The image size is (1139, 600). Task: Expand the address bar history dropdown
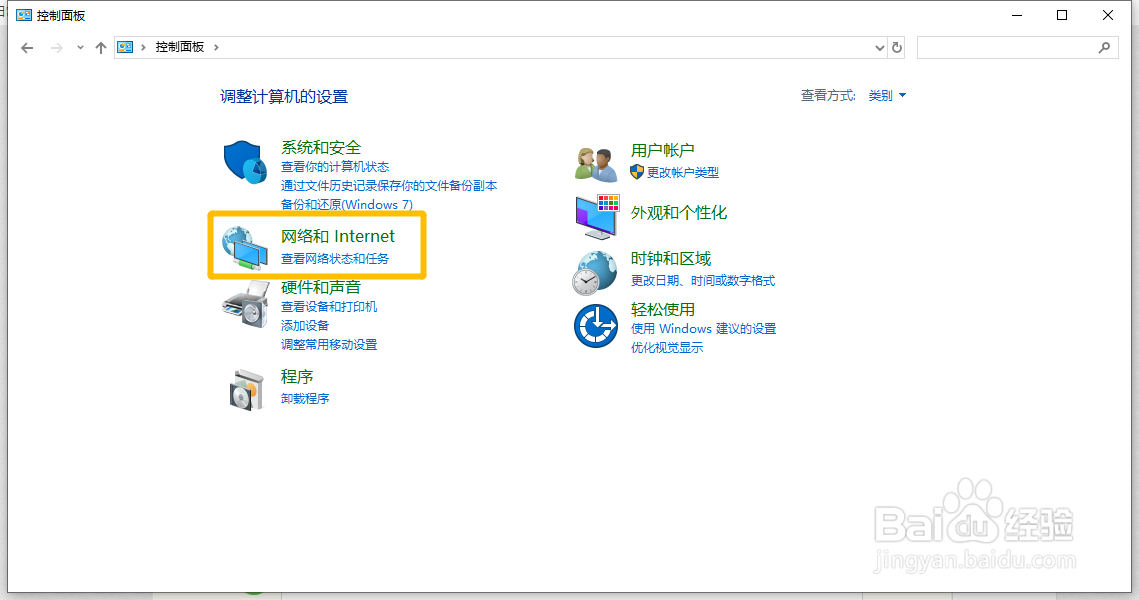880,48
